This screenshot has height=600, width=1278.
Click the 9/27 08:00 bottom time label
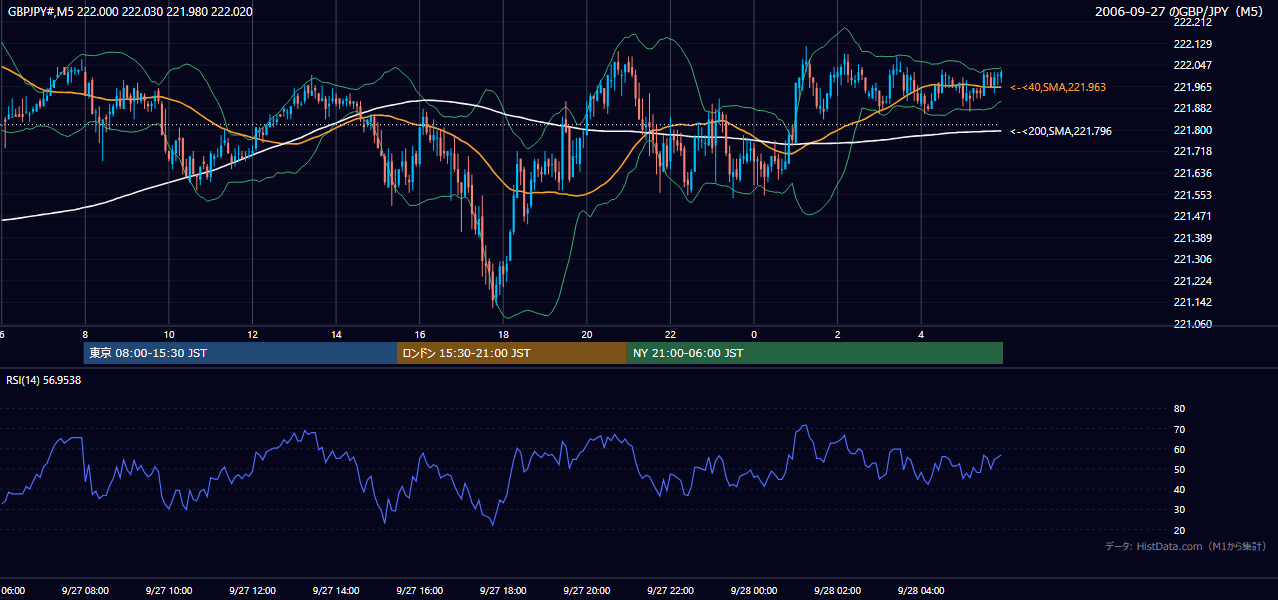(85, 591)
